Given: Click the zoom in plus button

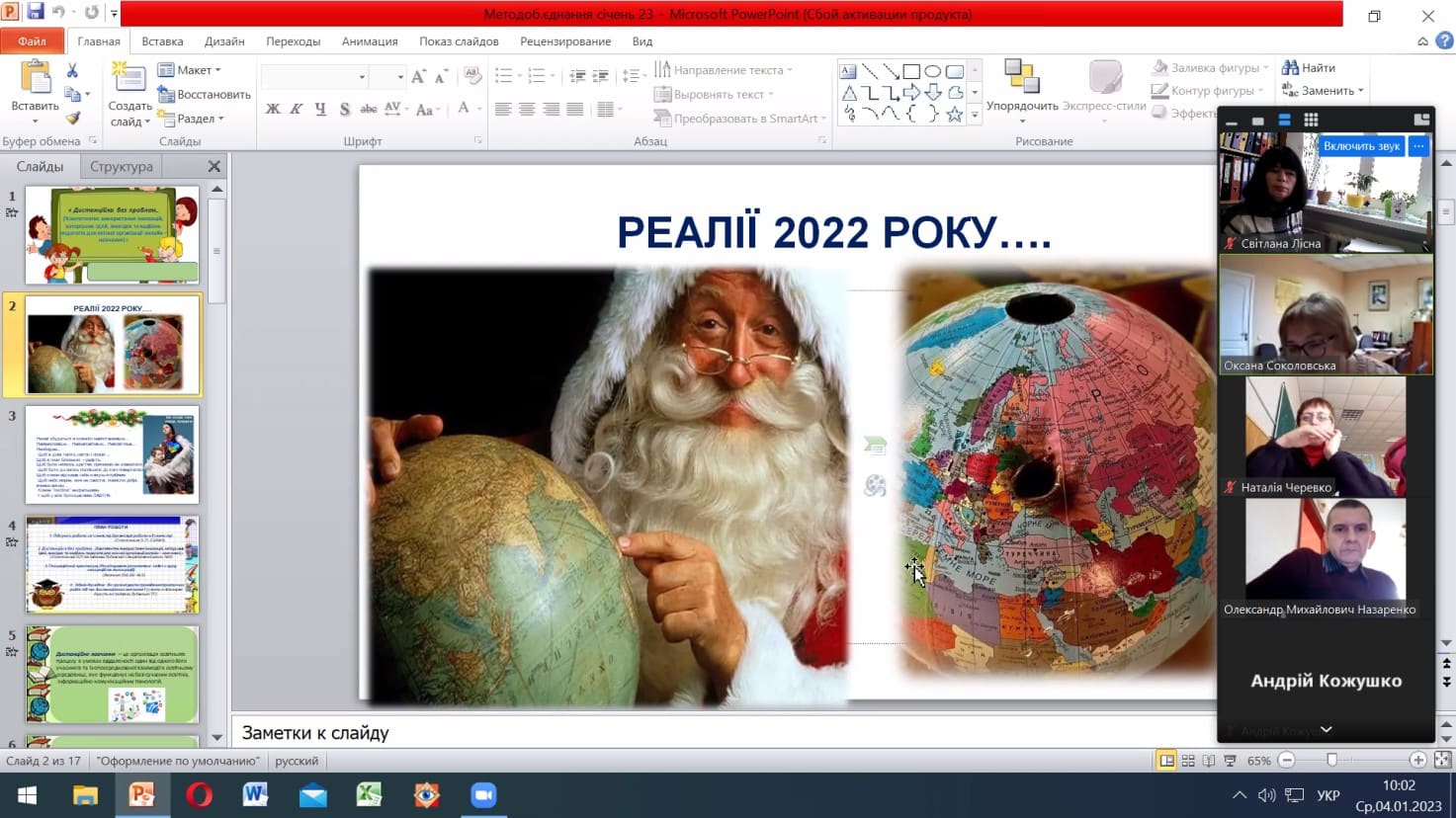Looking at the screenshot, I should [1418, 760].
